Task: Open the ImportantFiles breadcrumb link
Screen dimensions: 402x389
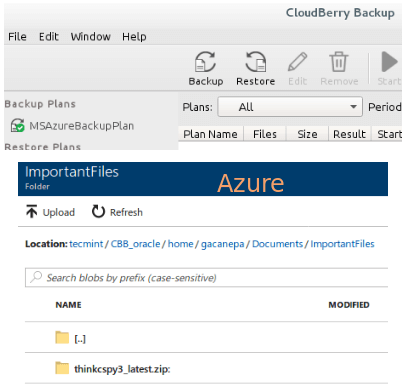Action: (x=342, y=244)
